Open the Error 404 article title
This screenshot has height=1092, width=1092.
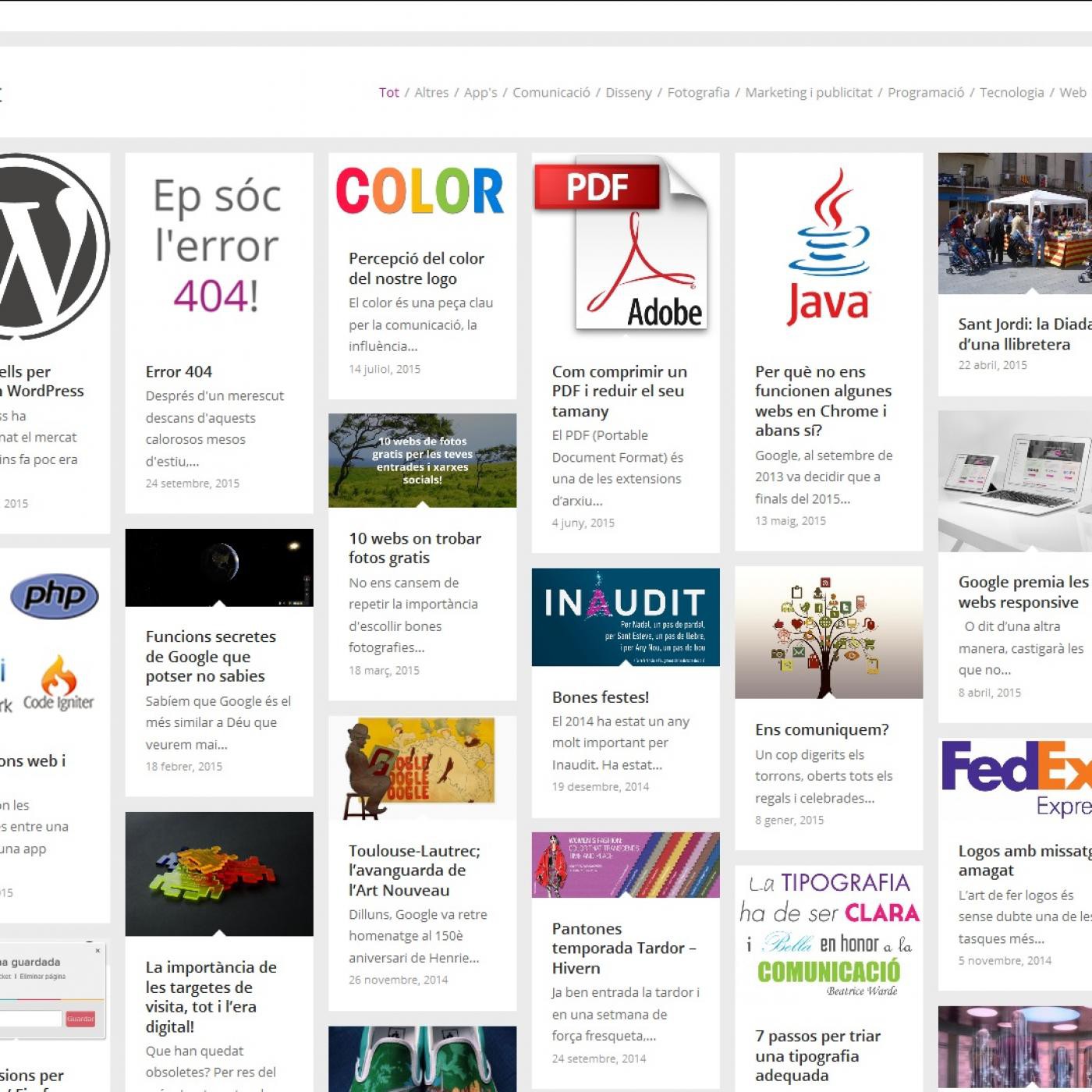pyautogui.click(x=179, y=371)
